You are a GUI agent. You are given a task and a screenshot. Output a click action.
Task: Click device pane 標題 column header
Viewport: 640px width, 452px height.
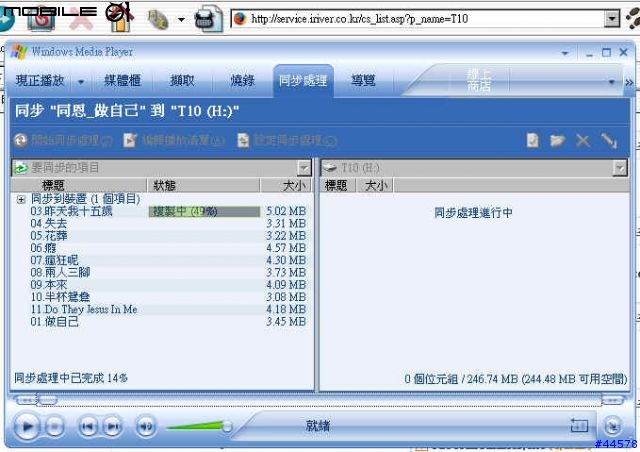tap(337, 185)
